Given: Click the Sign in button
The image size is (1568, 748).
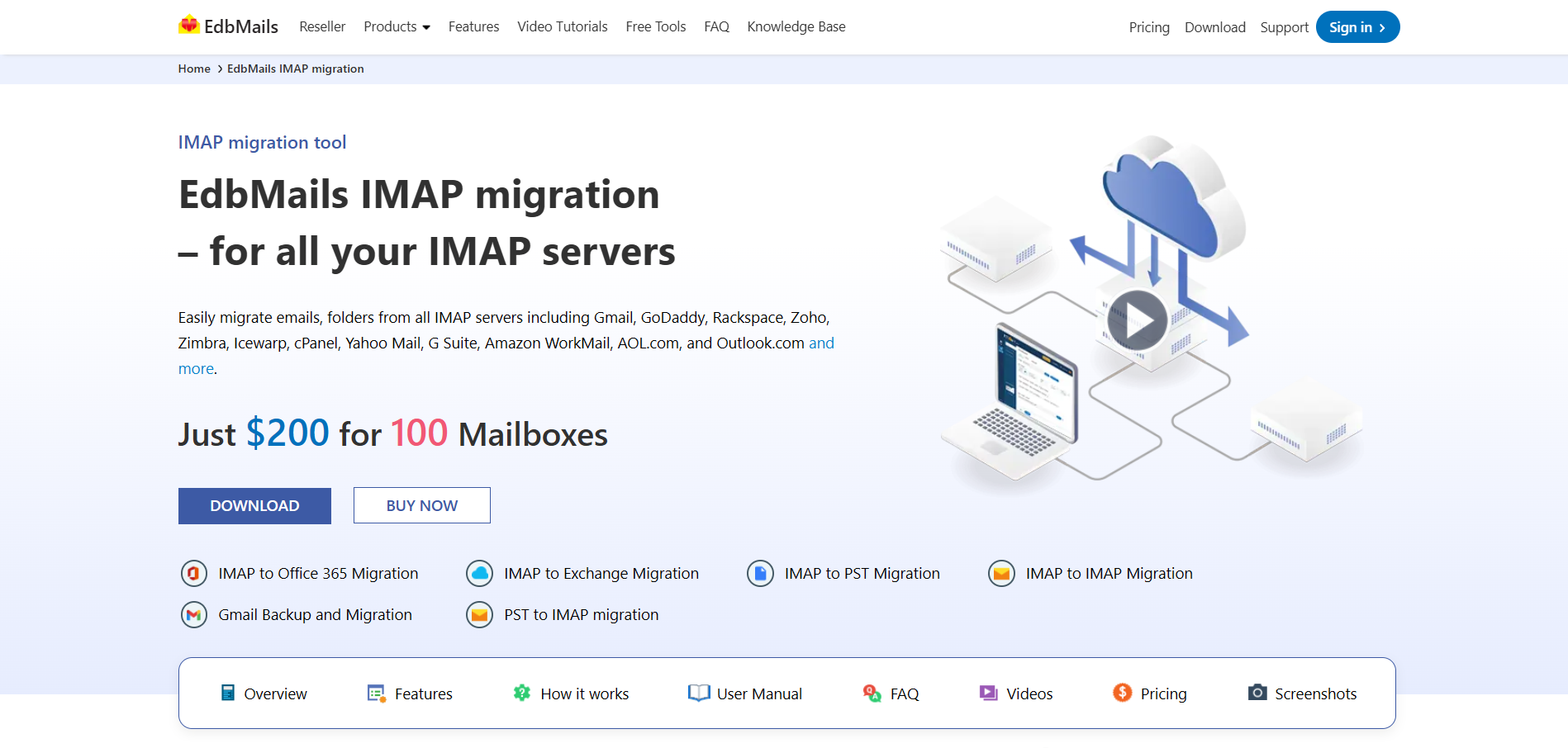Looking at the screenshot, I should tap(1357, 27).
